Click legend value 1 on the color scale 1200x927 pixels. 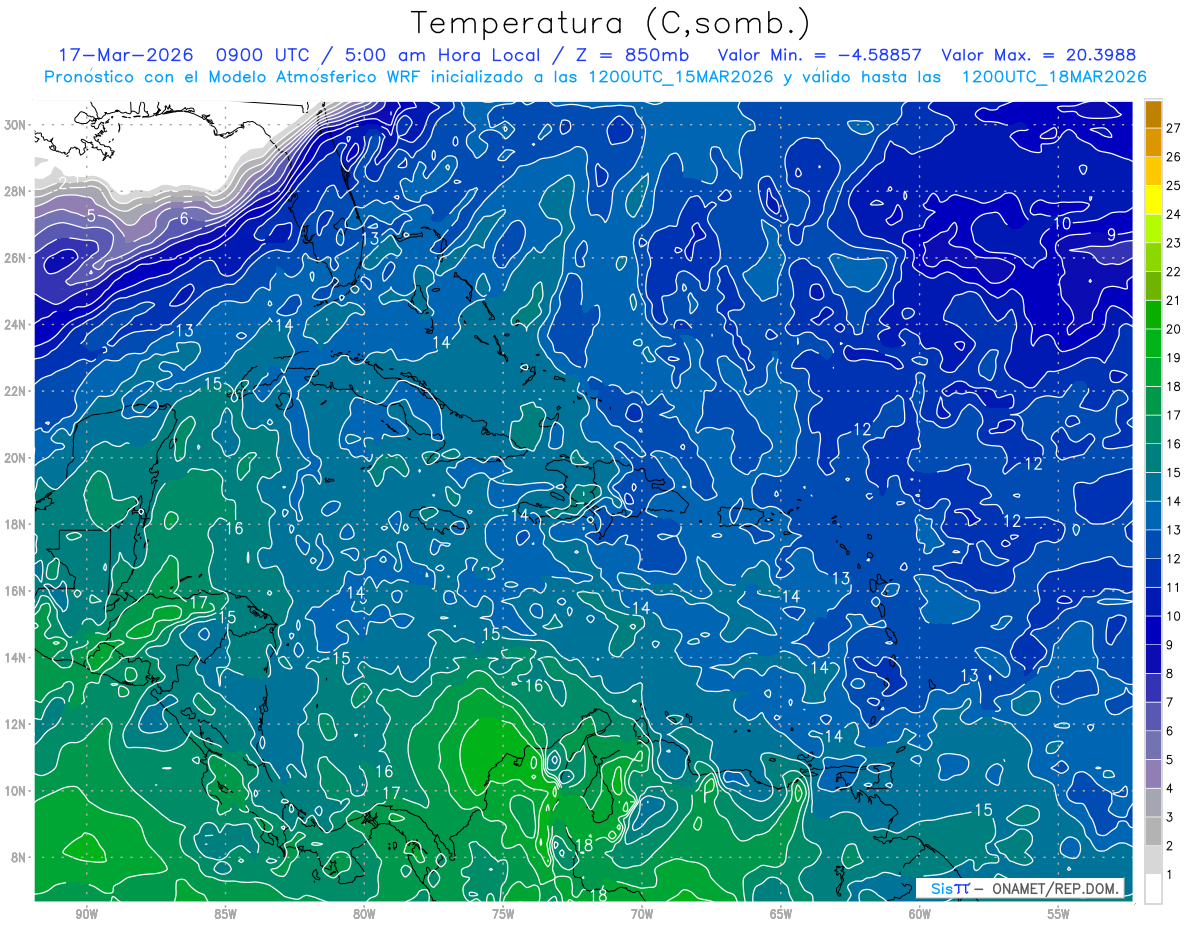coord(1170,875)
